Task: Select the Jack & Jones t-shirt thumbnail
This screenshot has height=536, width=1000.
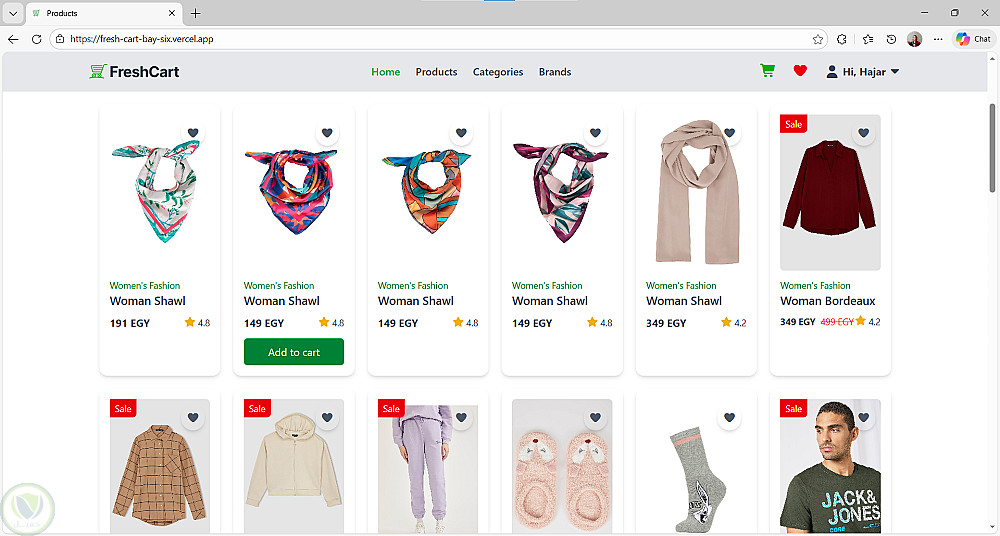Action: 830,466
